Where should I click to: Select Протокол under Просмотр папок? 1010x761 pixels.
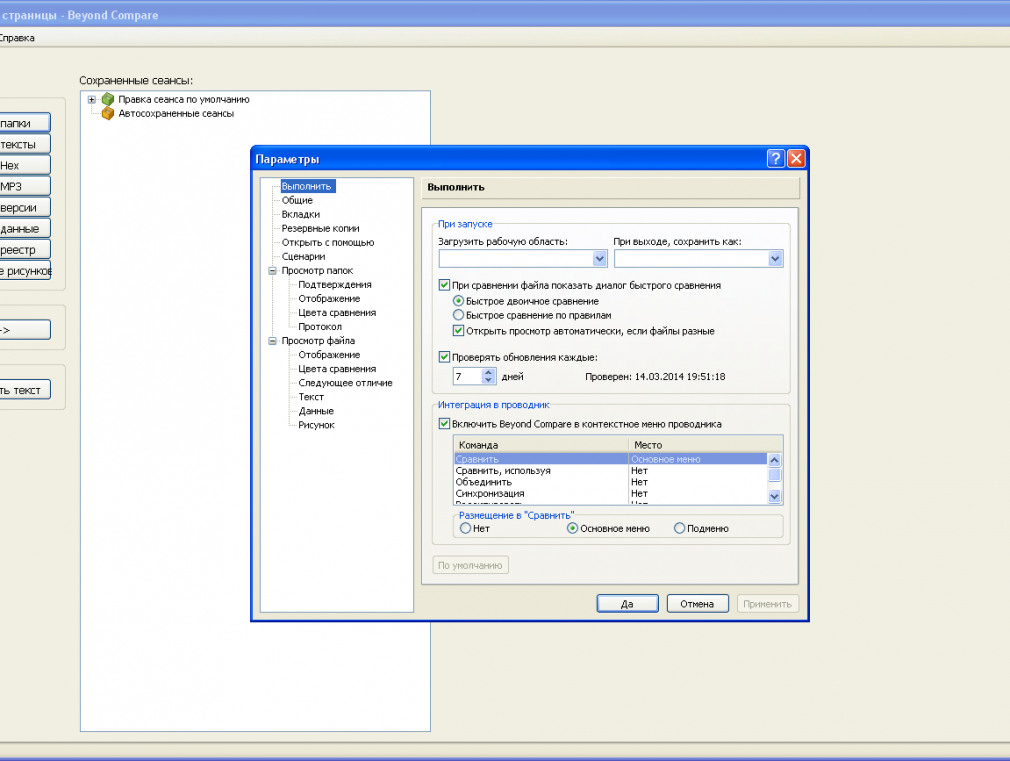[x=320, y=327]
